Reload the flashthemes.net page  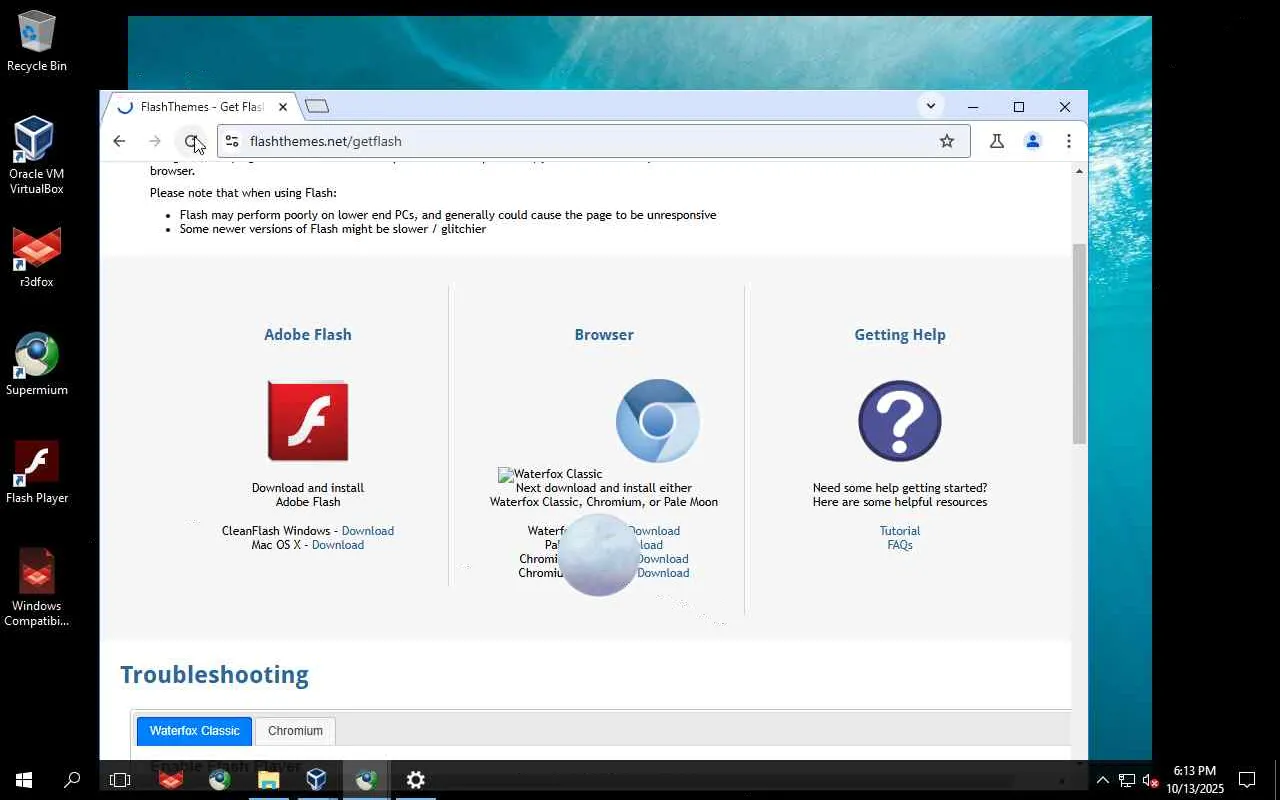191,141
